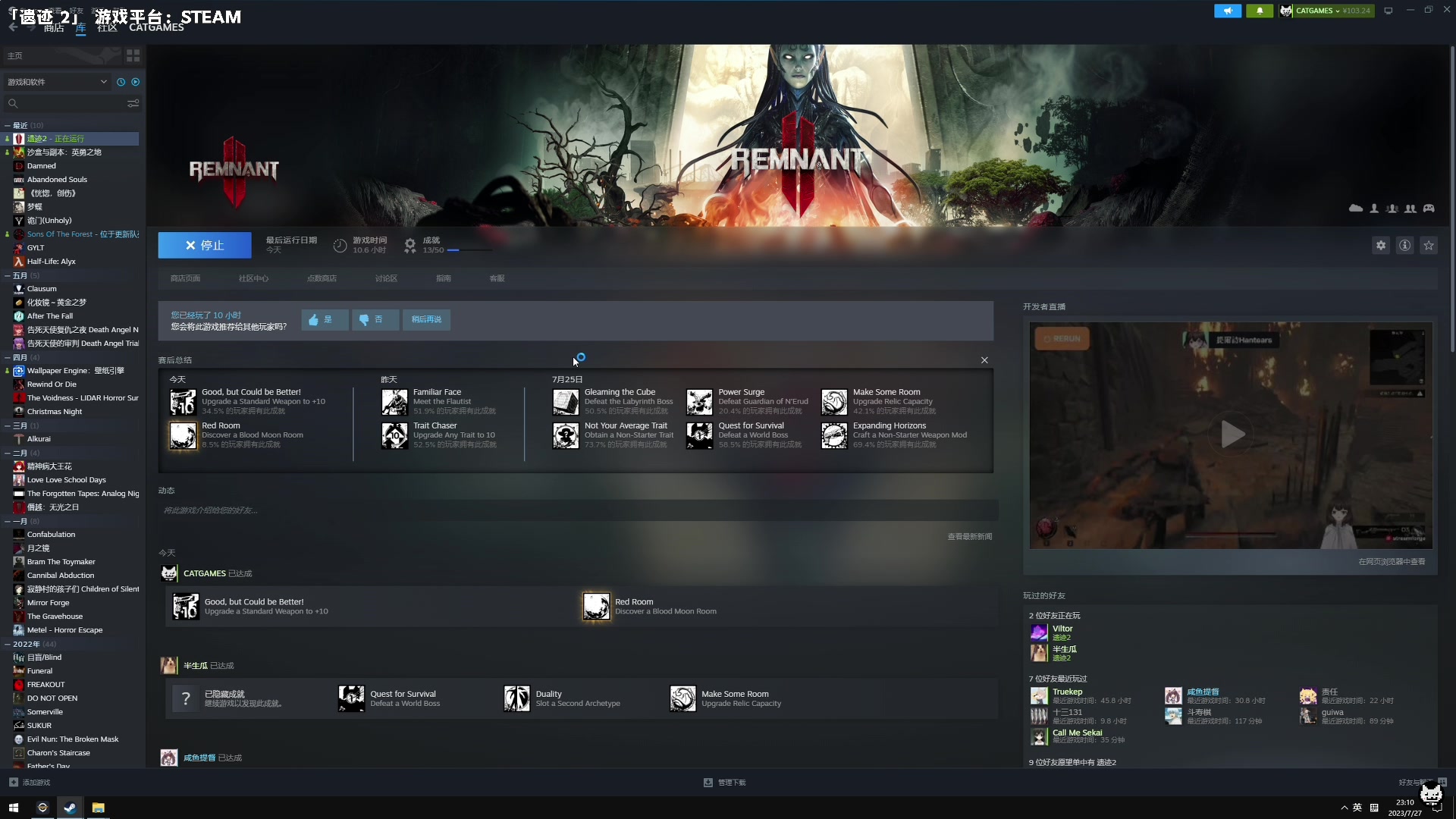Toggle the ready-to-play filter
The height and width of the screenshot is (819, 1456).
(136, 82)
